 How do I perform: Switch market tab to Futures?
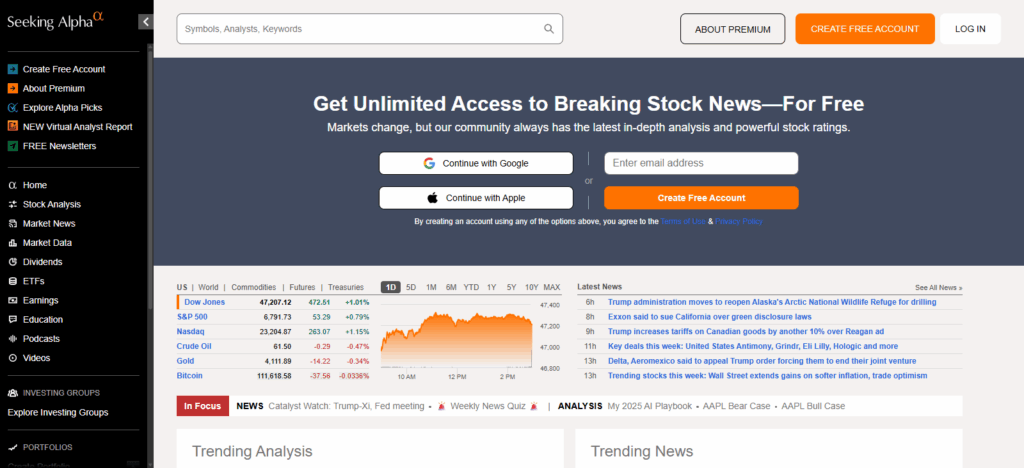pos(302,287)
